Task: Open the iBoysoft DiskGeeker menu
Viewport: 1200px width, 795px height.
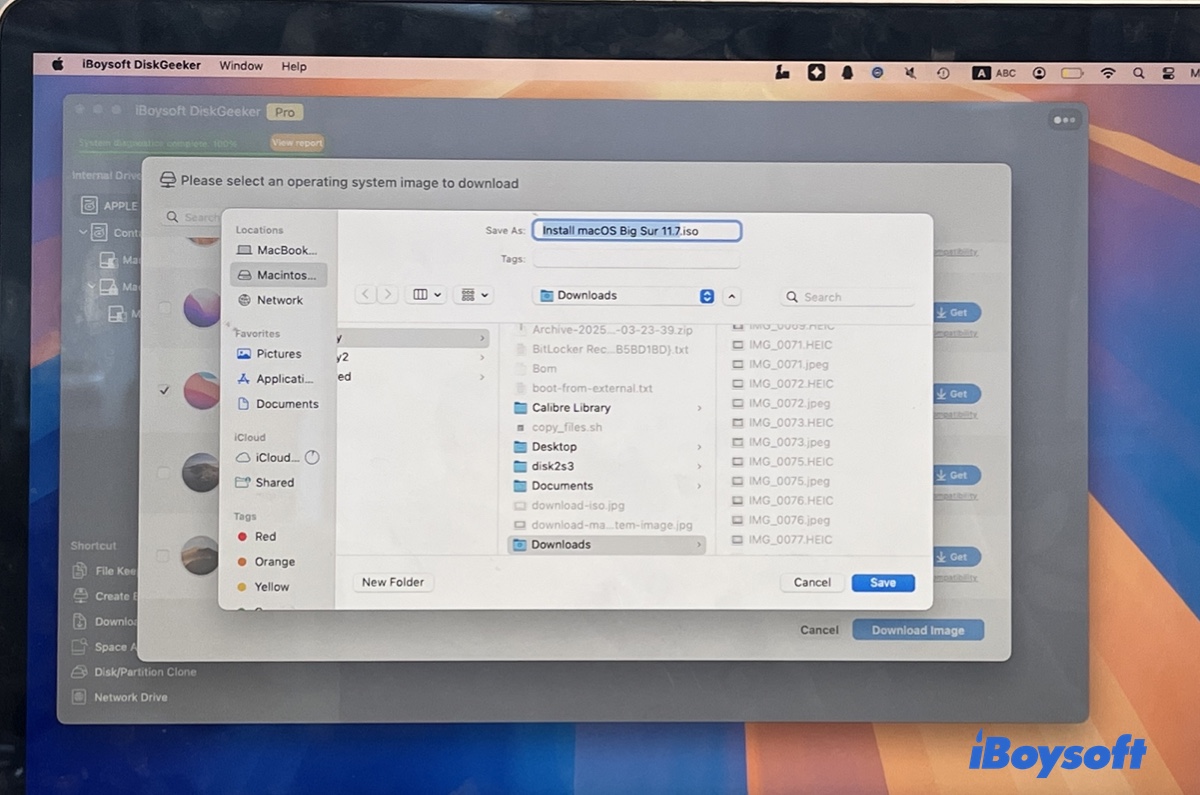Action: coord(141,65)
